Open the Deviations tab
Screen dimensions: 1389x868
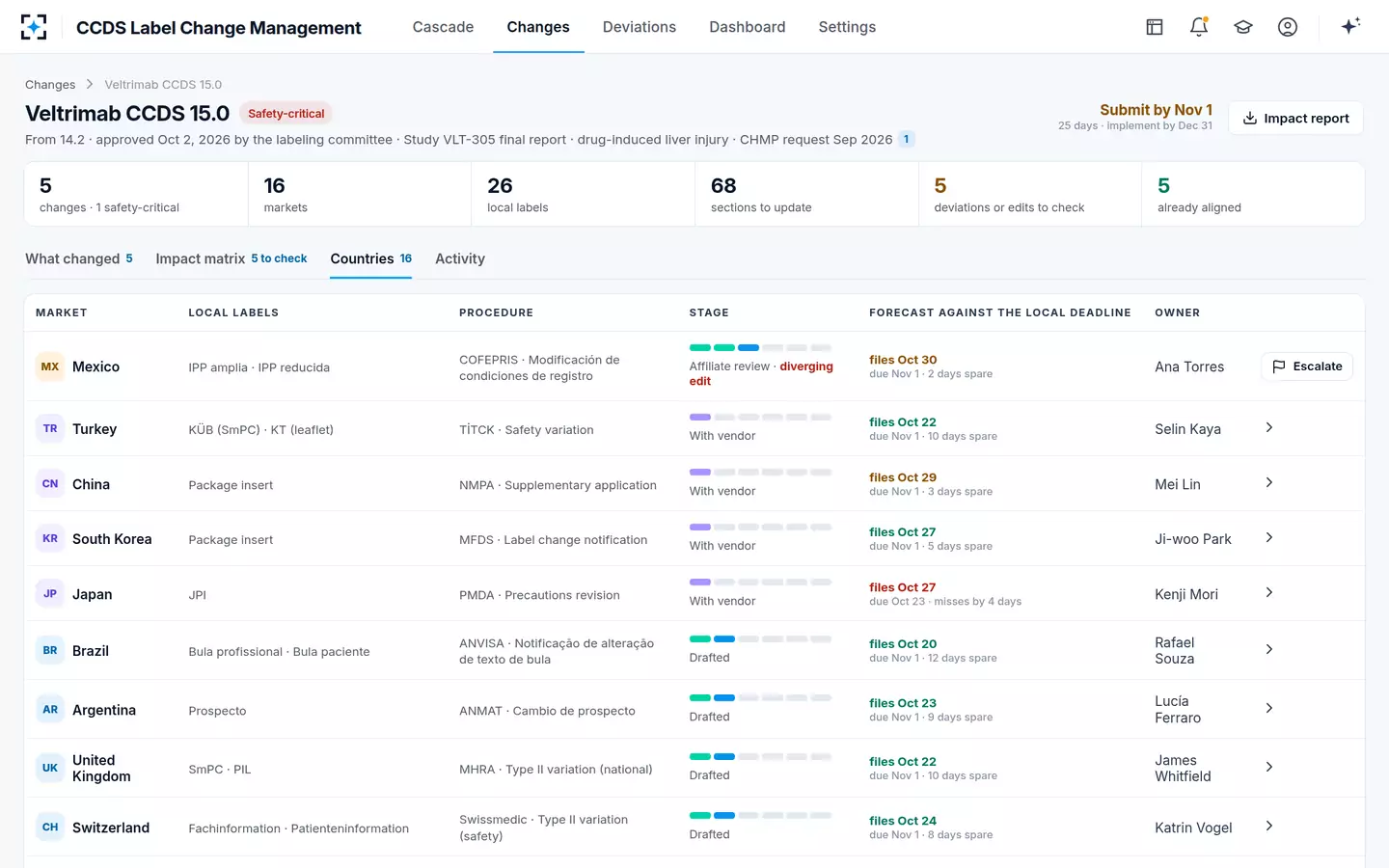coord(640,27)
